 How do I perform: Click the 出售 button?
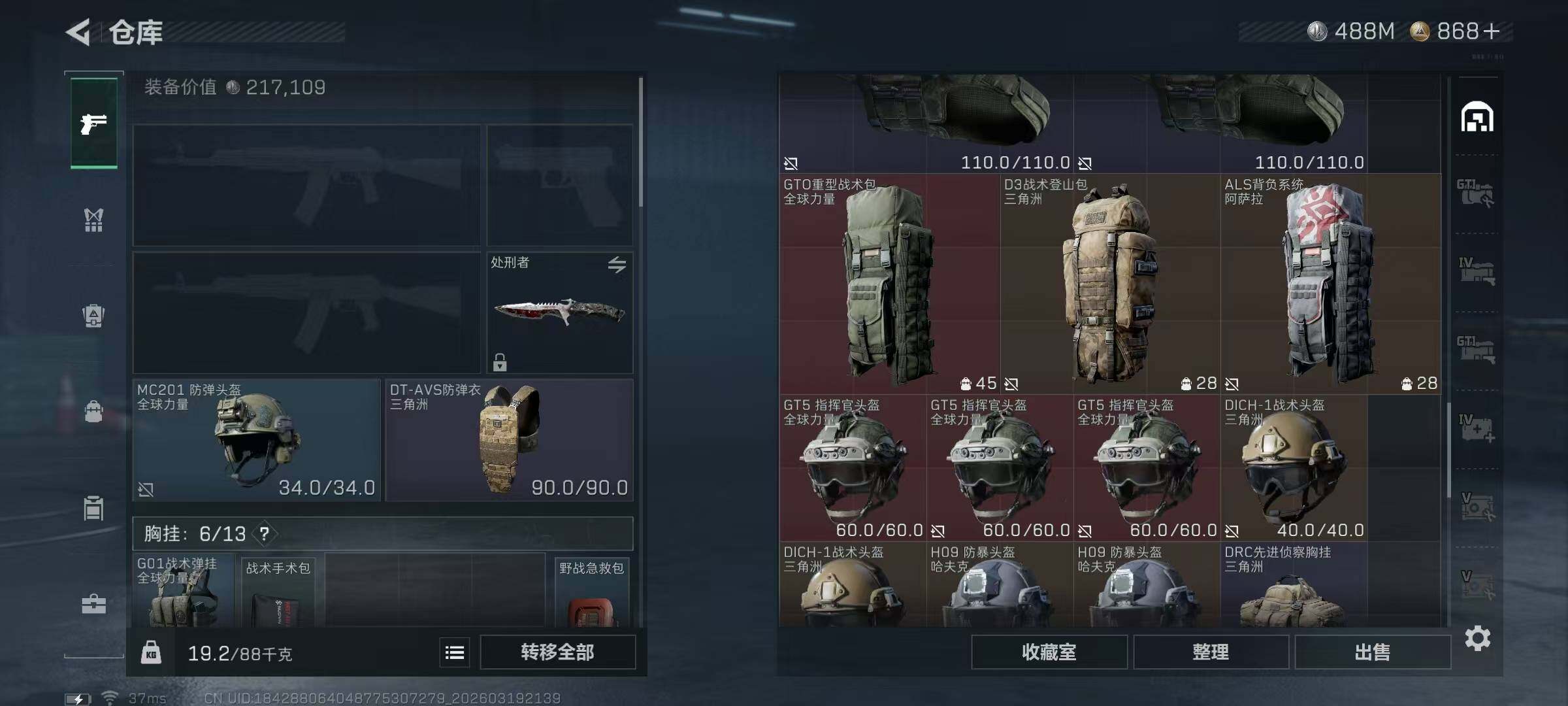click(1373, 652)
